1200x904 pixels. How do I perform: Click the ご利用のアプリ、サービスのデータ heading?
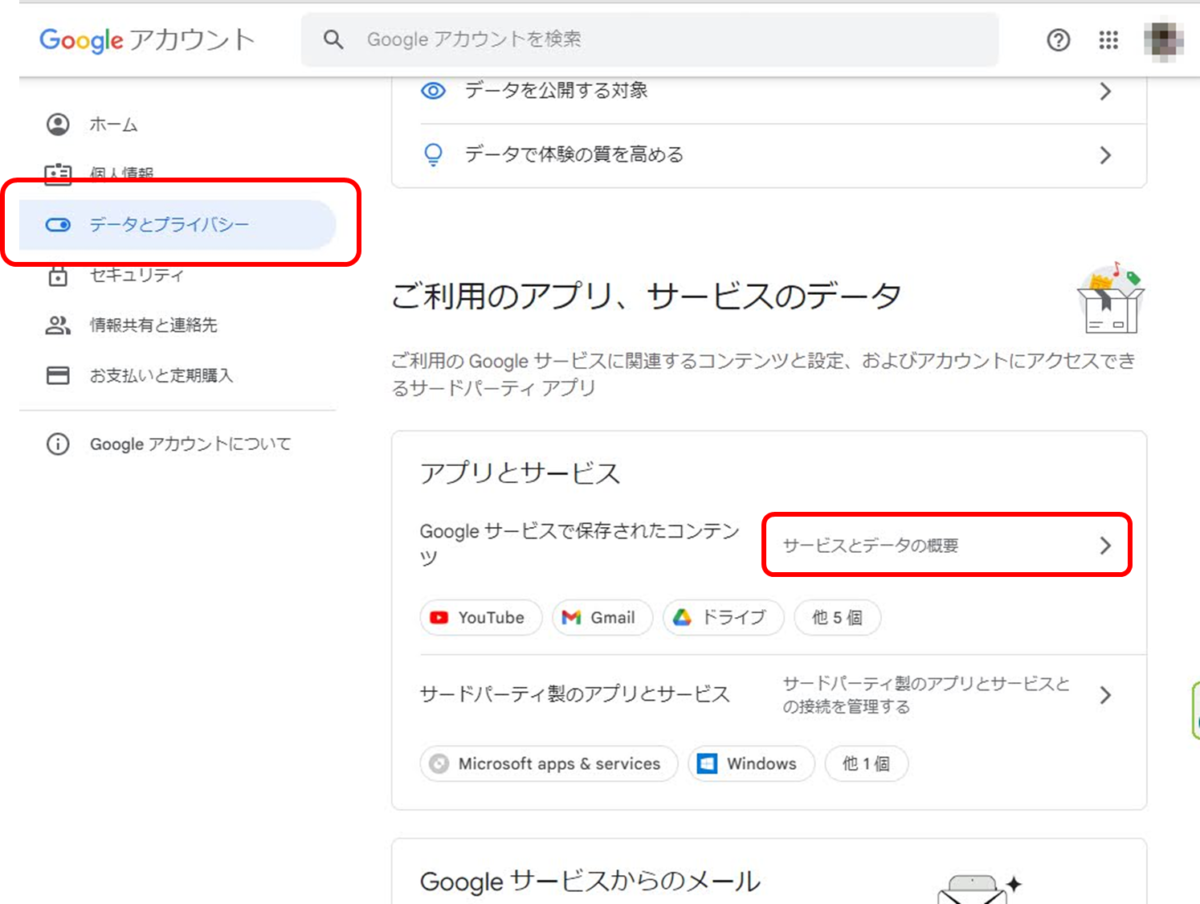point(646,296)
